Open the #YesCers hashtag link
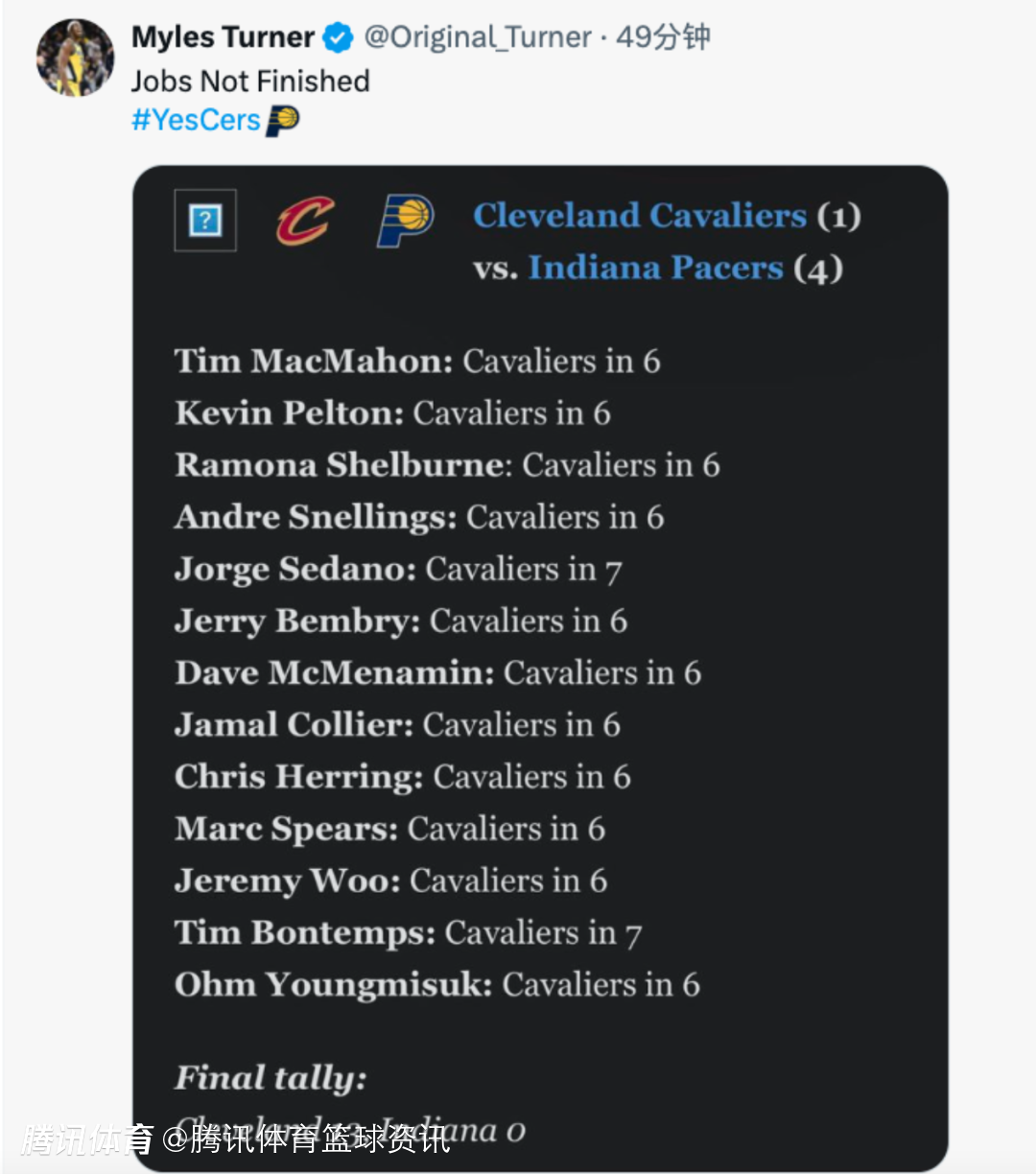The image size is (1036, 1174). point(196,120)
